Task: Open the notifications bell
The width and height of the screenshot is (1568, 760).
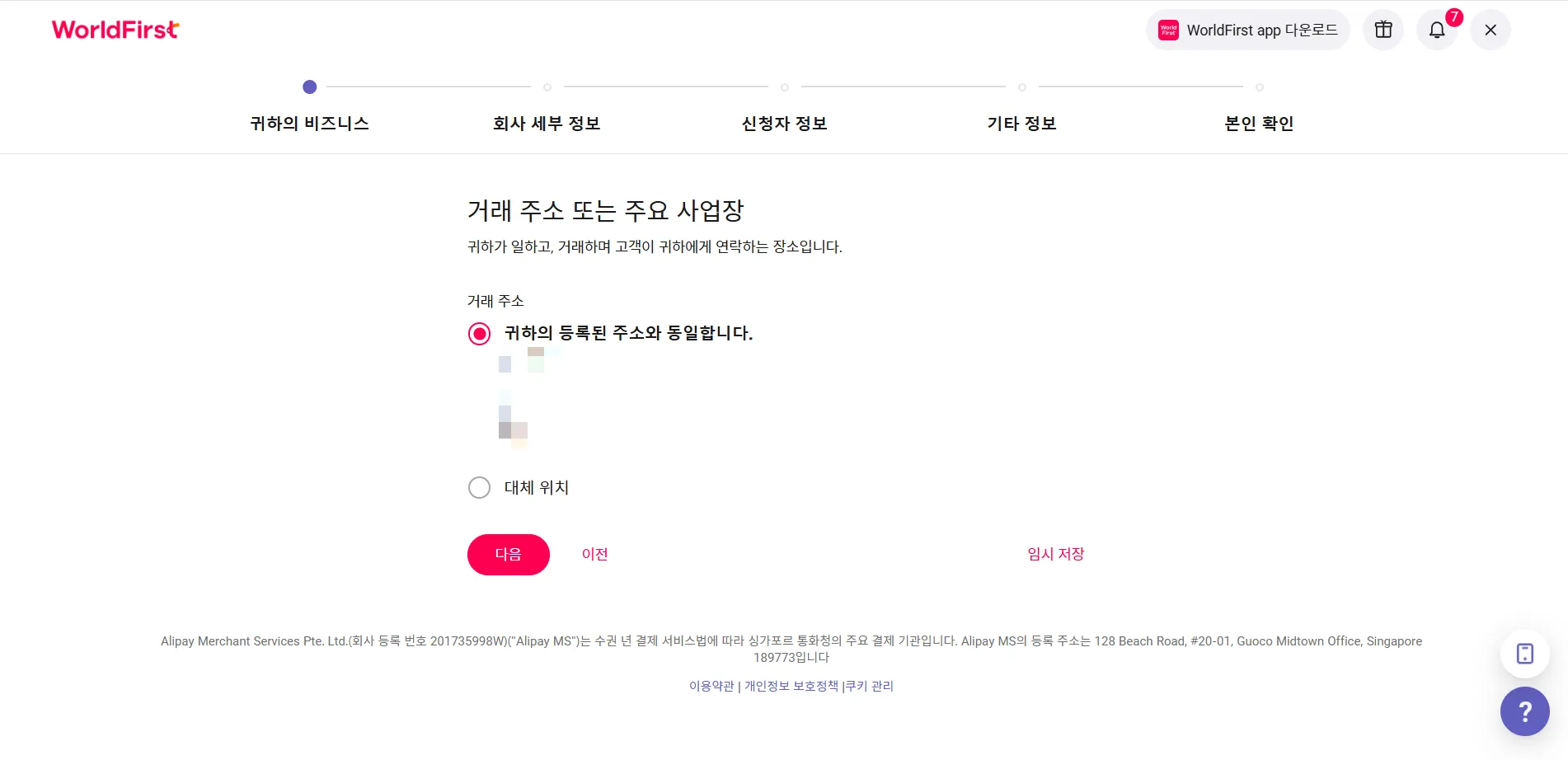Action: [1437, 30]
